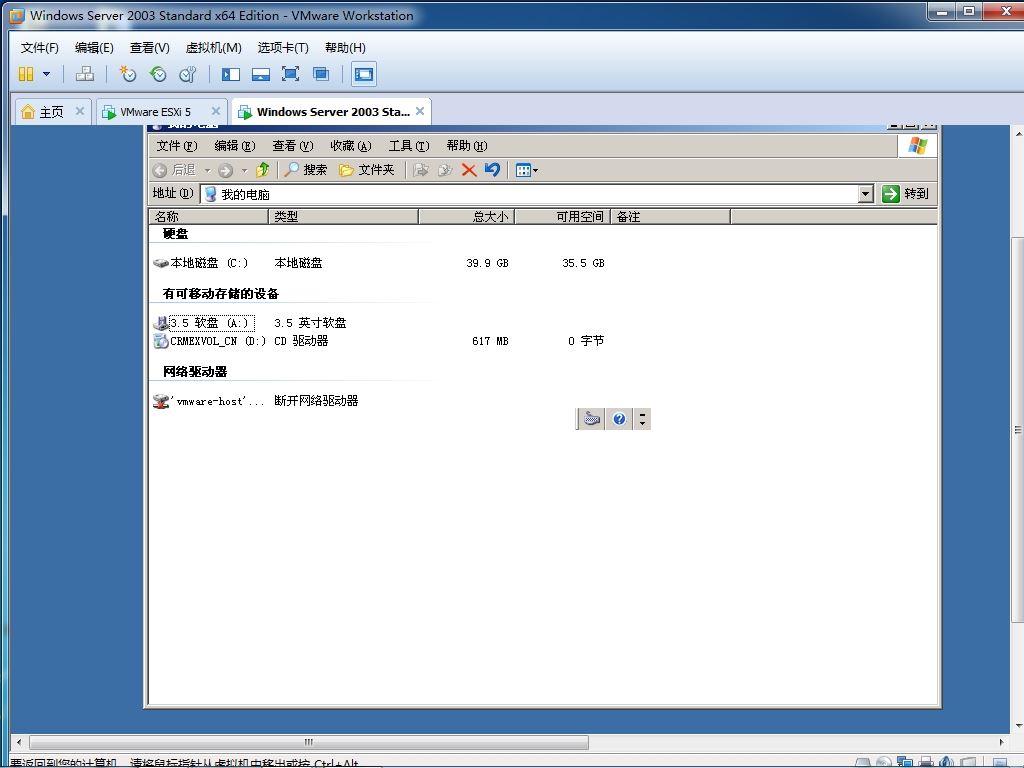Click the language bar keyboard icon
Viewport: 1024px width, 768px height.
click(592, 419)
